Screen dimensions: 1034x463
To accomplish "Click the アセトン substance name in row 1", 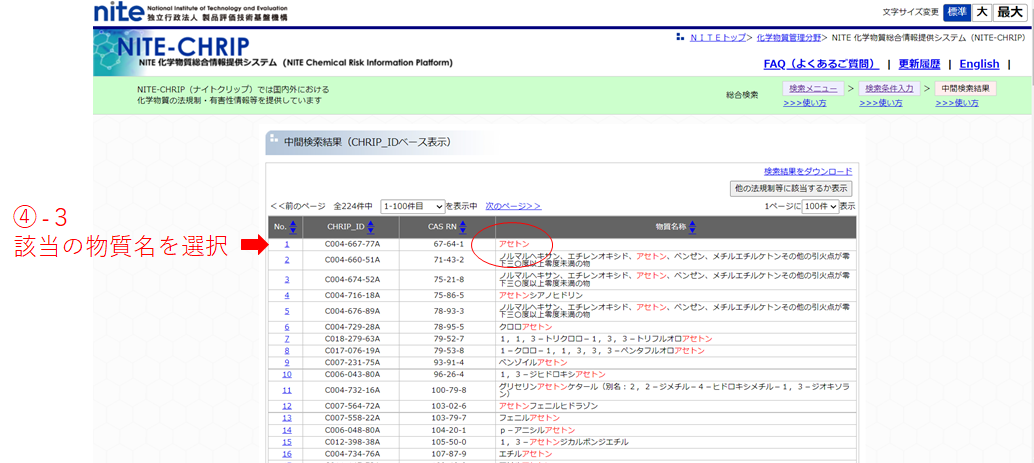I will tap(514, 245).
